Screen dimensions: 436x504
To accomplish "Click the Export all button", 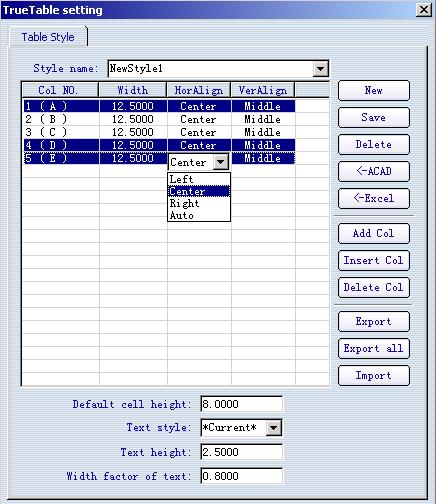I will (374, 349).
